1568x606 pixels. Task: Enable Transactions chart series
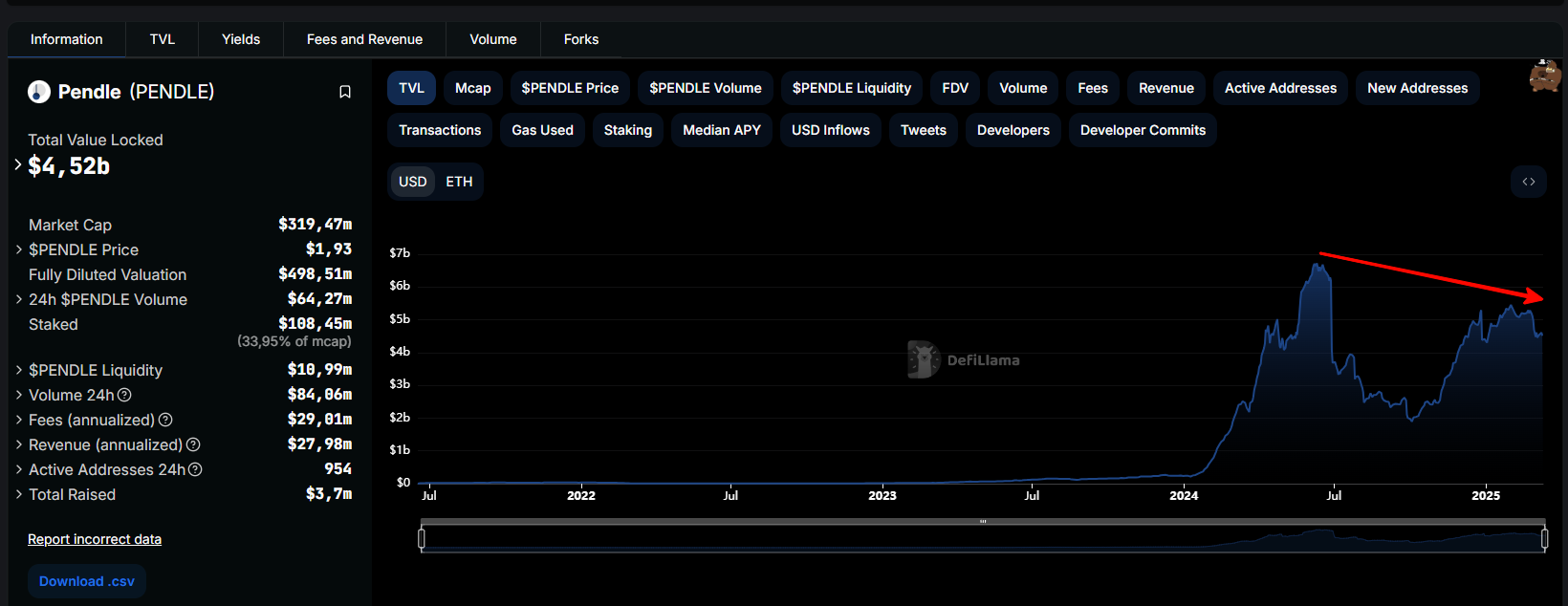pos(440,130)
